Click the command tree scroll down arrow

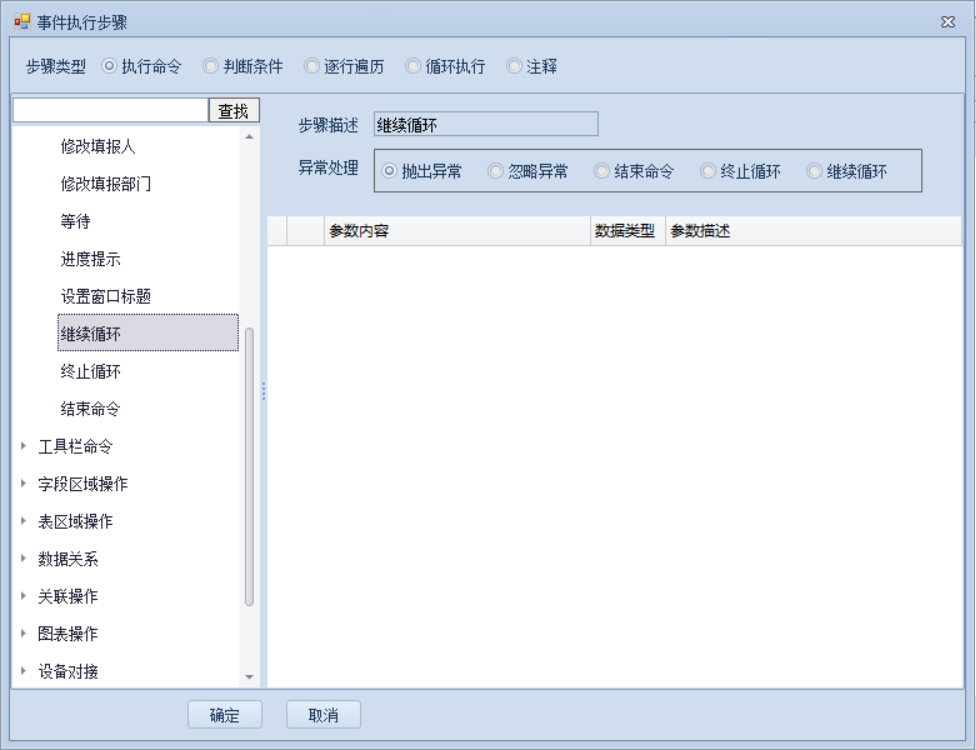point(249,678)
